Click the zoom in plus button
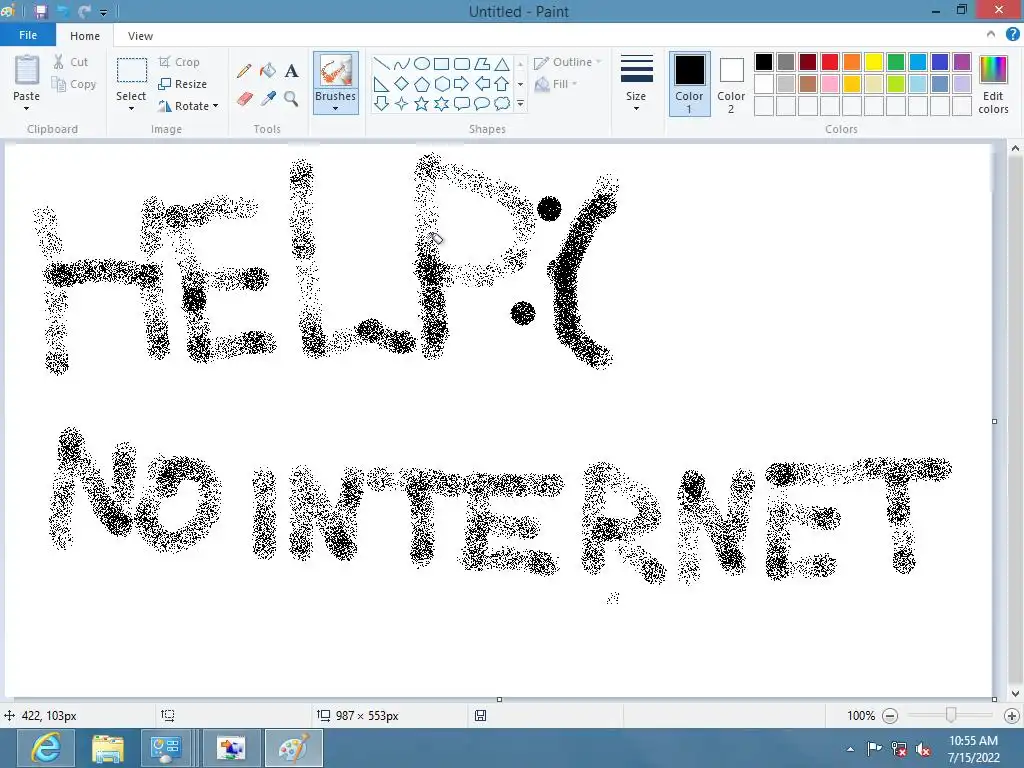 click(x=1012, y=716)
